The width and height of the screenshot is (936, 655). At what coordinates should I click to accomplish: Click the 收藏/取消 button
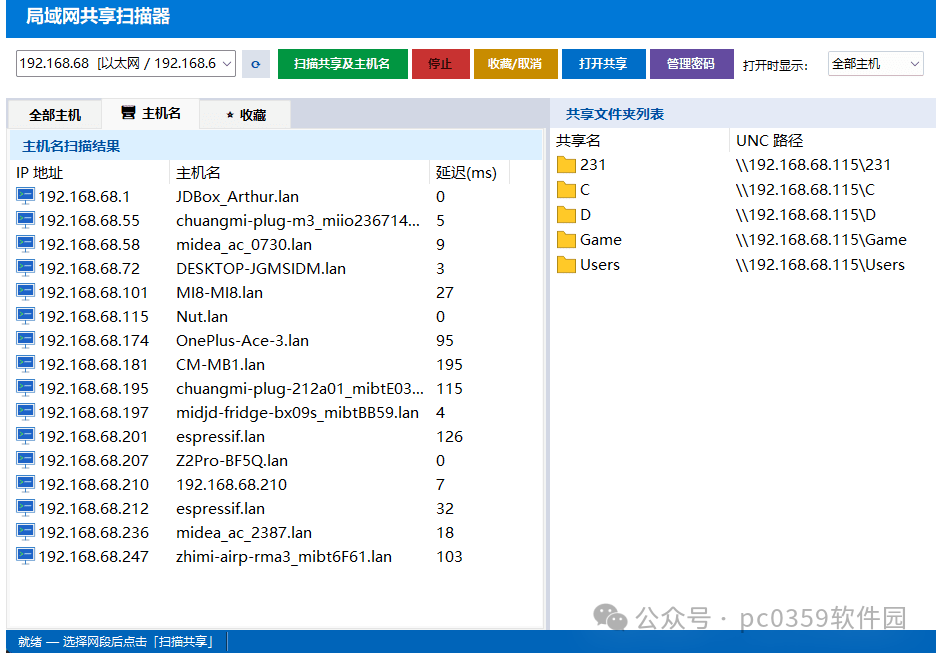(515, 64)
